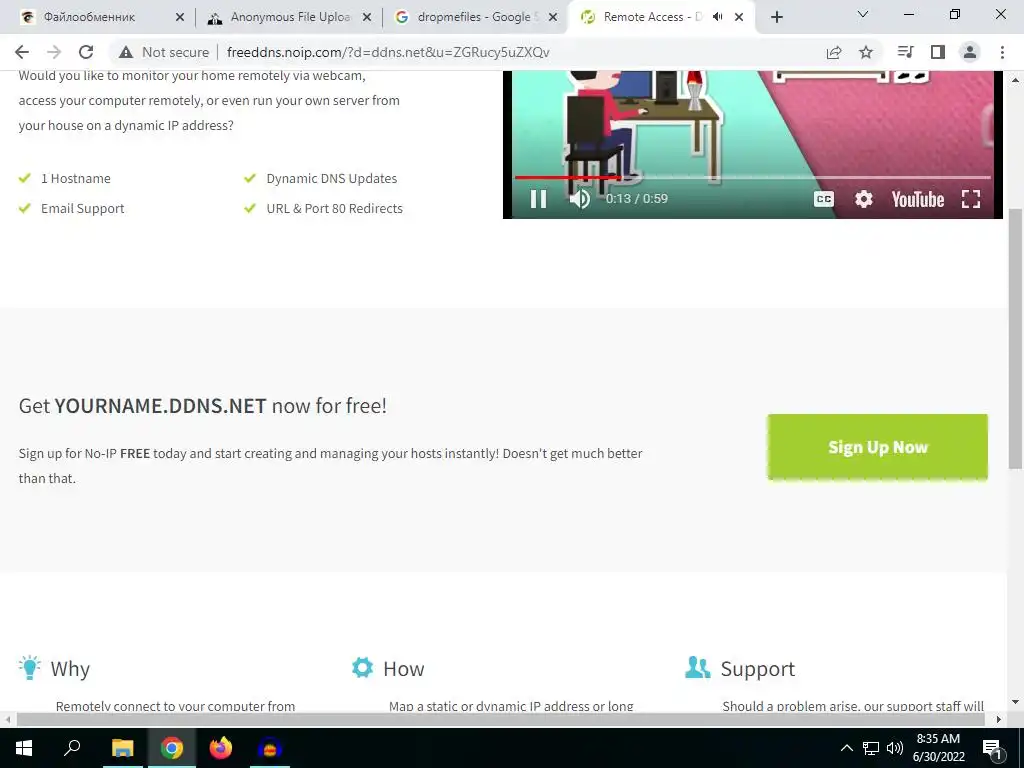The width and height of the screenshot is (1024, 768).
Task: Close the Anonymous File Upload tab
Action: (367, 18)
